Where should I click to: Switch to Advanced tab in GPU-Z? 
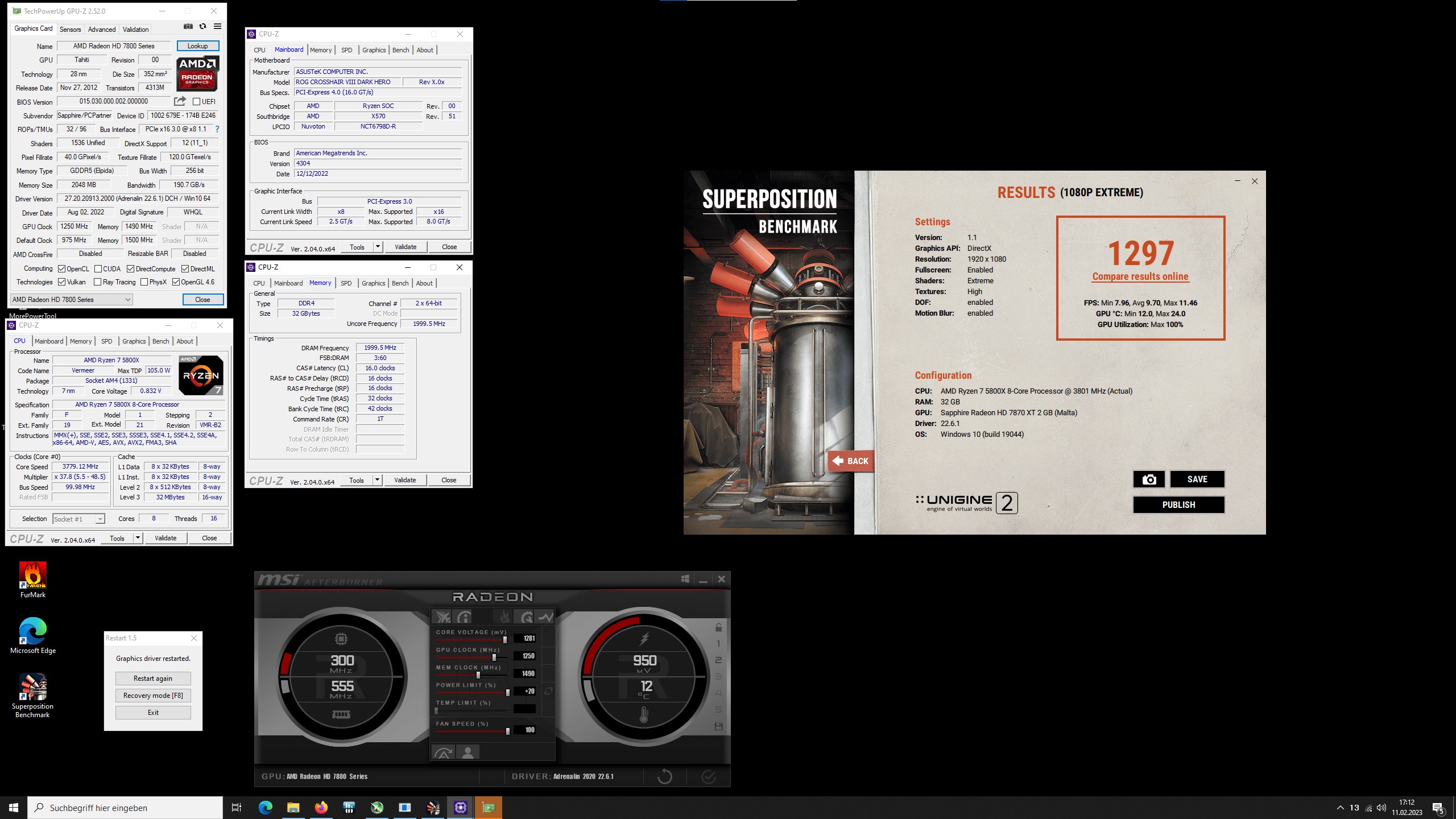[102, 29]
